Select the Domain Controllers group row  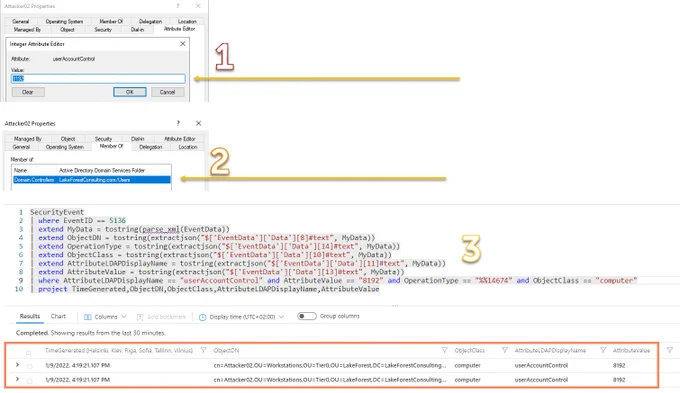pyautogui.click(x=92, y=180)
